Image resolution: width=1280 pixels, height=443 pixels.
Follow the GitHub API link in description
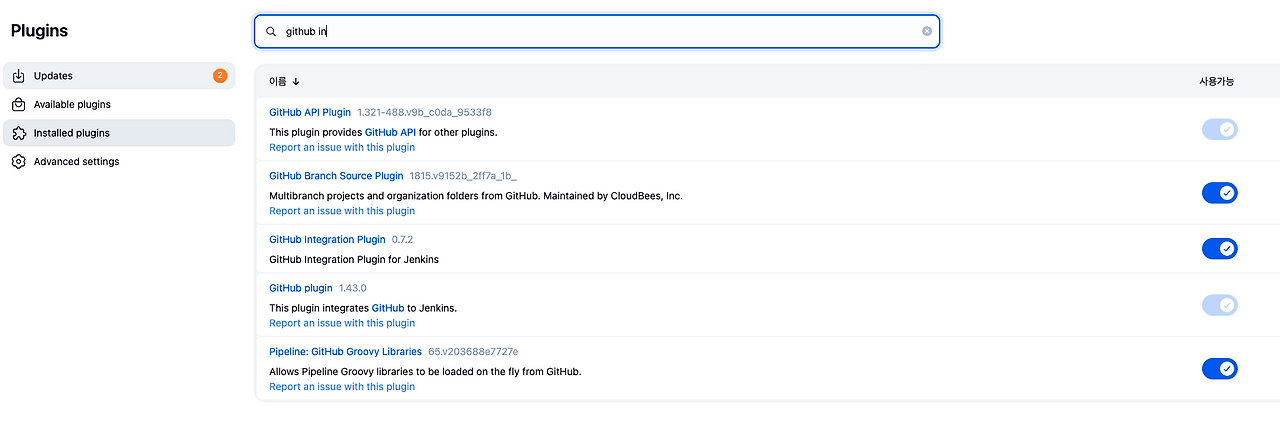pyautogui.click(x=390, y=132)
